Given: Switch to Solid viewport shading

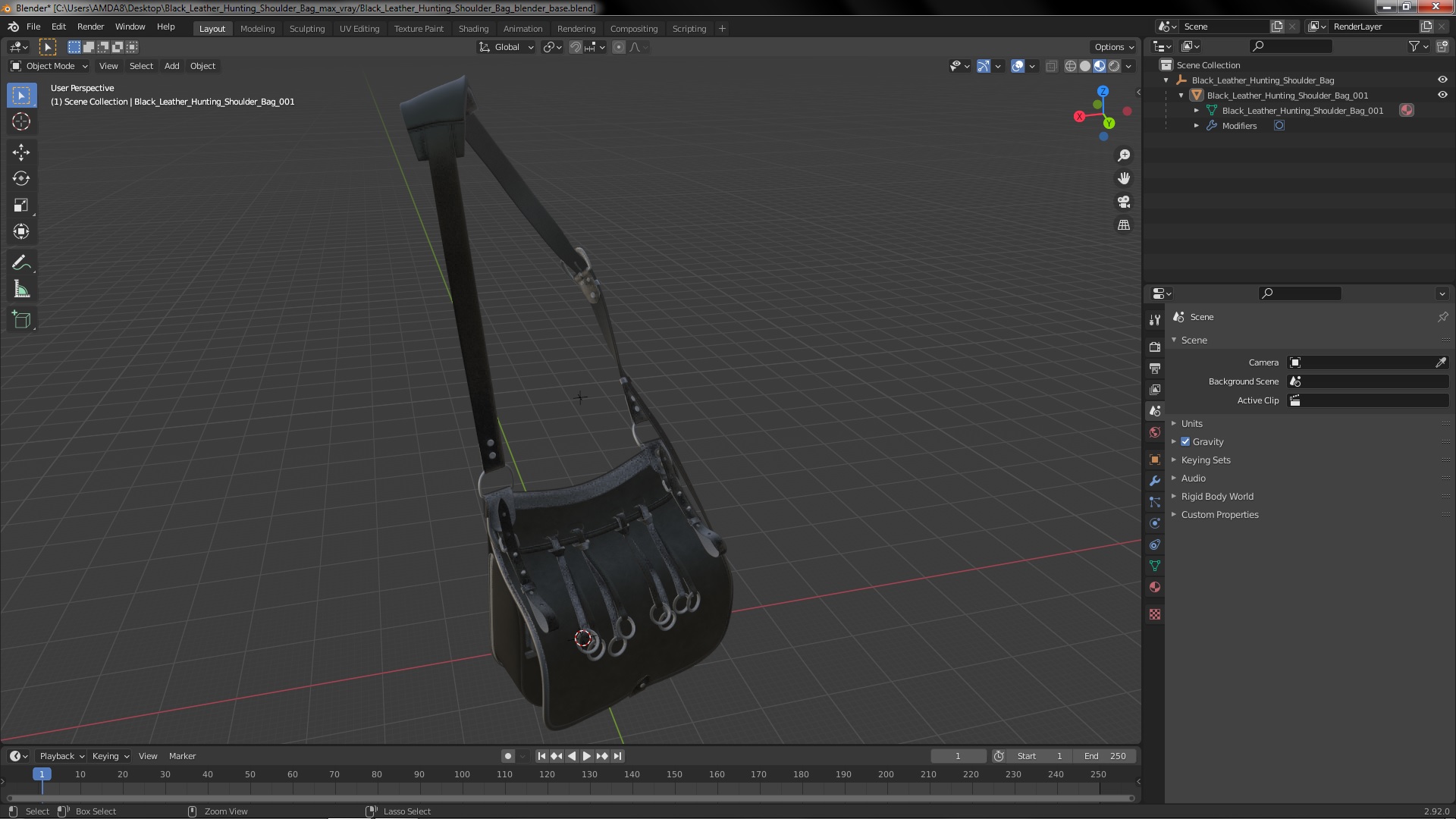Looking at the screenshot, I should tap(1085, 66).
